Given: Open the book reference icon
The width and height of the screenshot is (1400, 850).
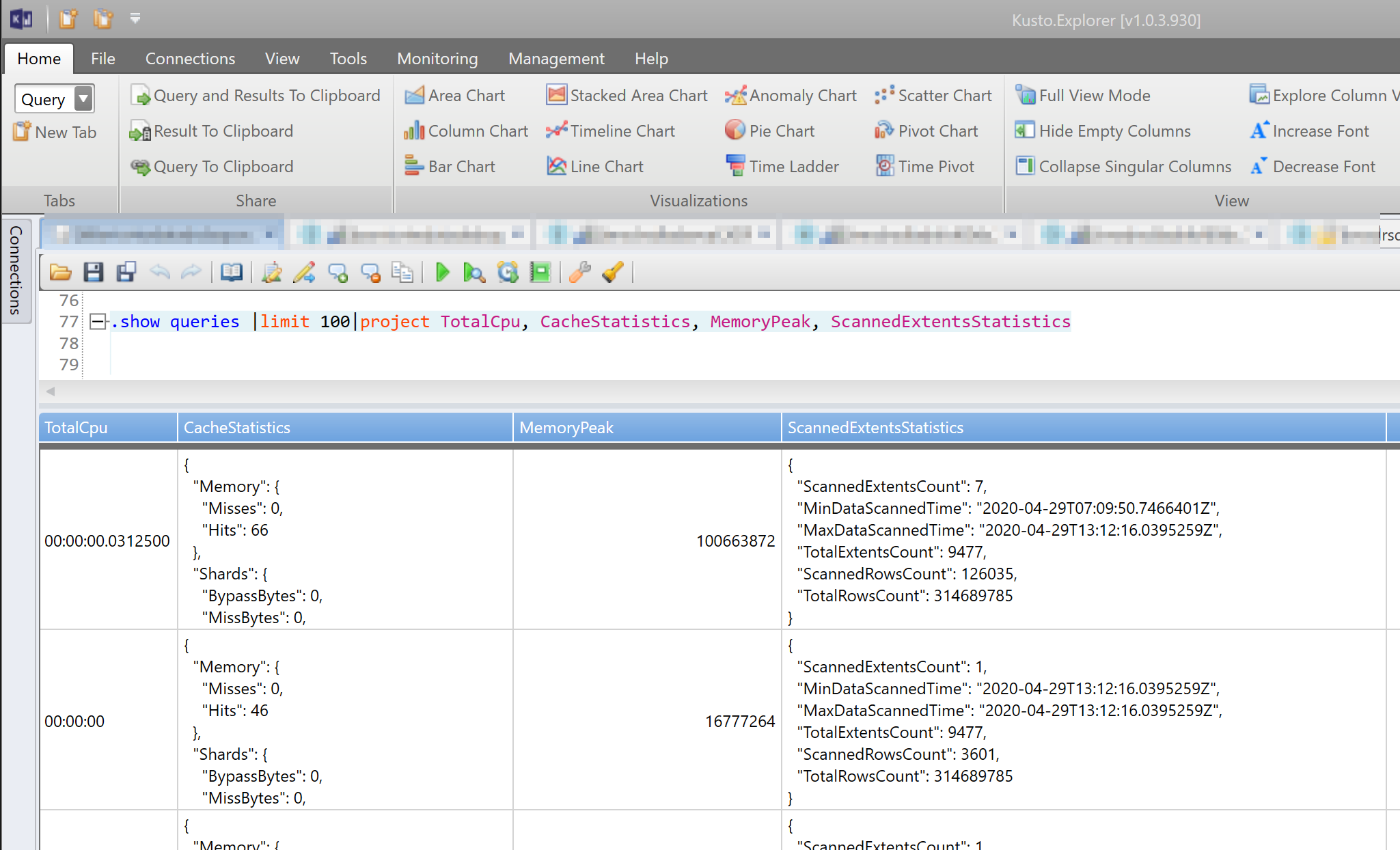Looking at the screenshot, I should 231,273.
